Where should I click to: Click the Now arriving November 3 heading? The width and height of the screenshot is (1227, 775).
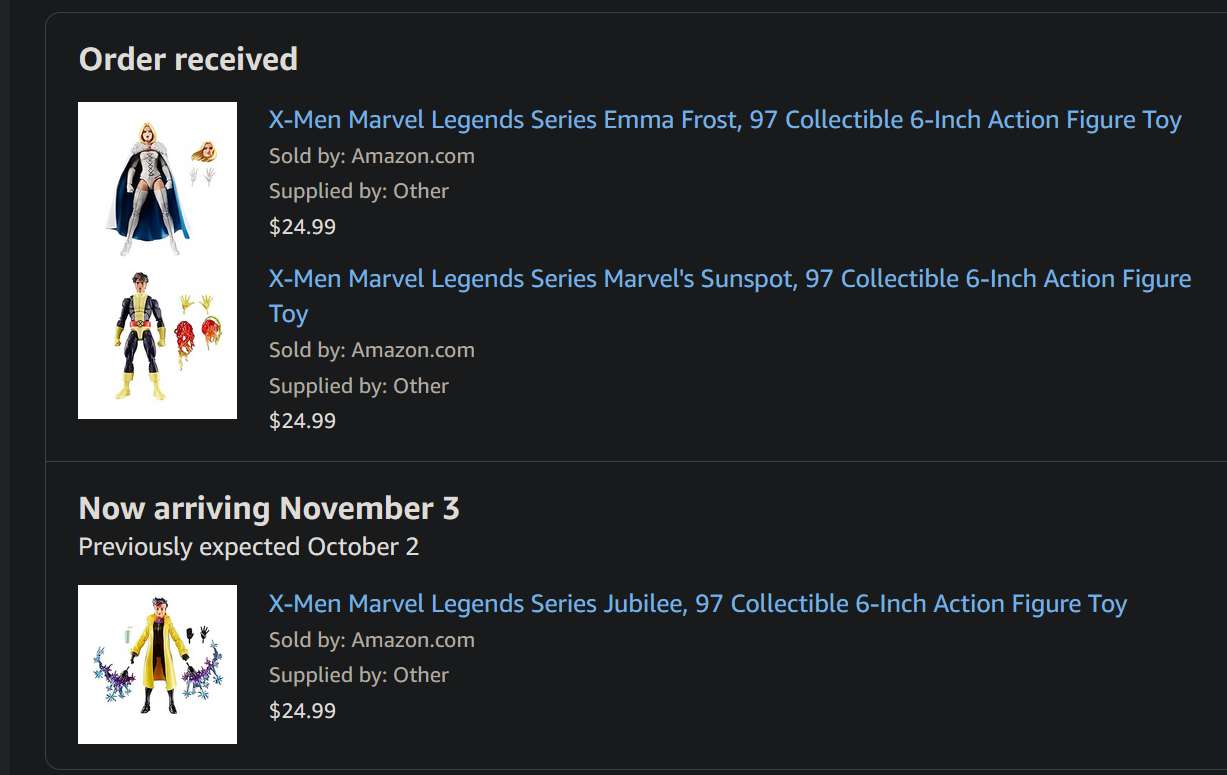tap(269, 508)
